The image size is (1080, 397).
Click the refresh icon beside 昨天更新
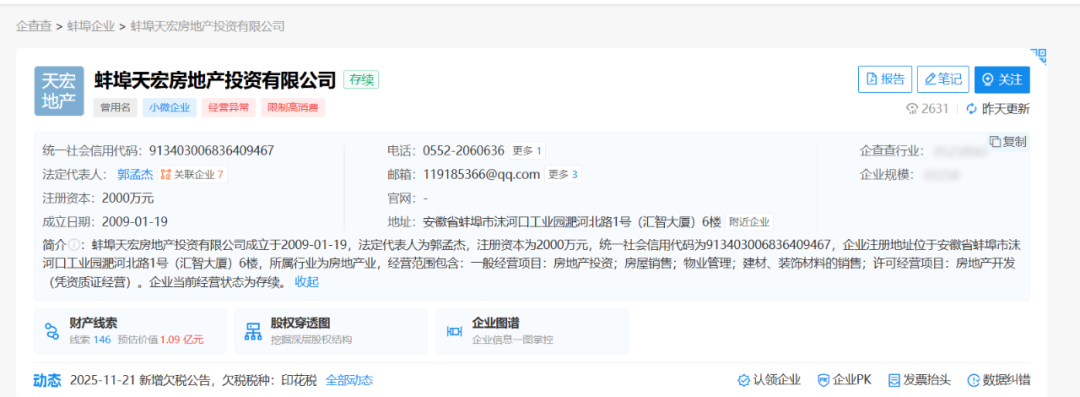972,108
